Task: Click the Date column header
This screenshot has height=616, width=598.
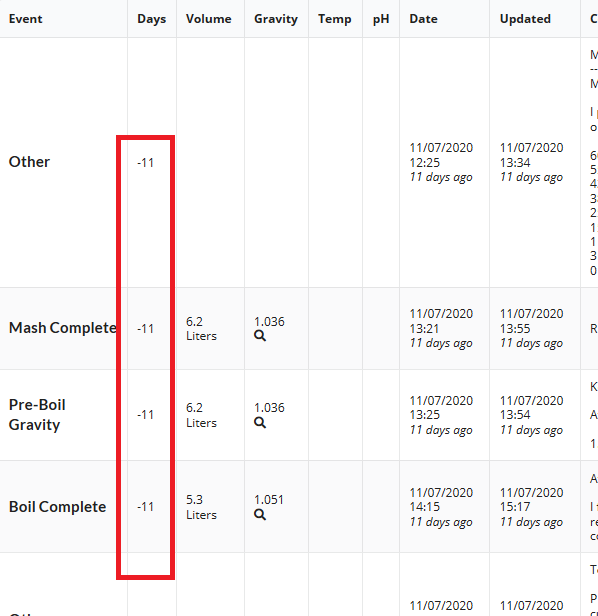Action: tap(424, 19)
